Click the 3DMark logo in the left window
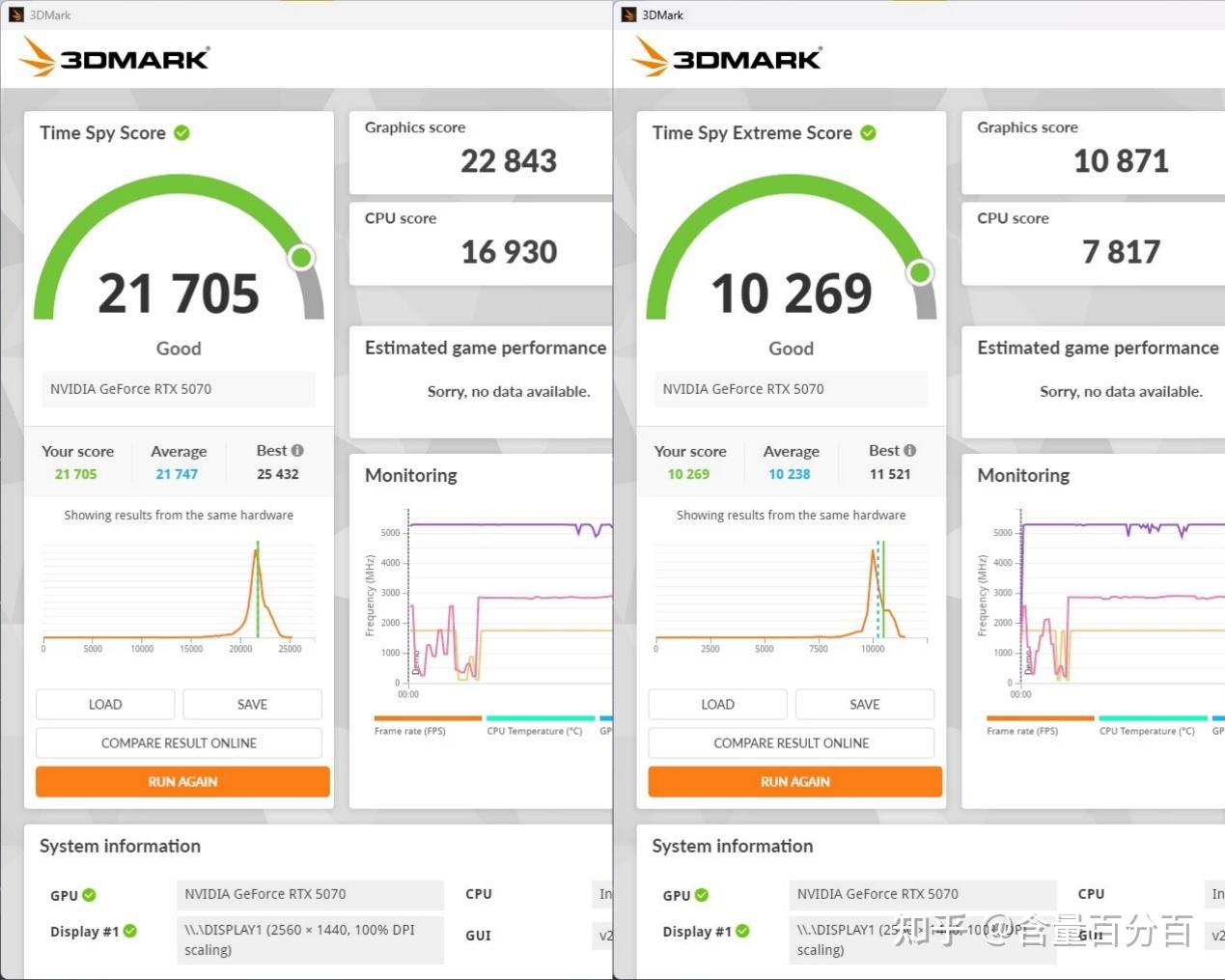The image size is (1225, 980). click(x=114, y=58)
